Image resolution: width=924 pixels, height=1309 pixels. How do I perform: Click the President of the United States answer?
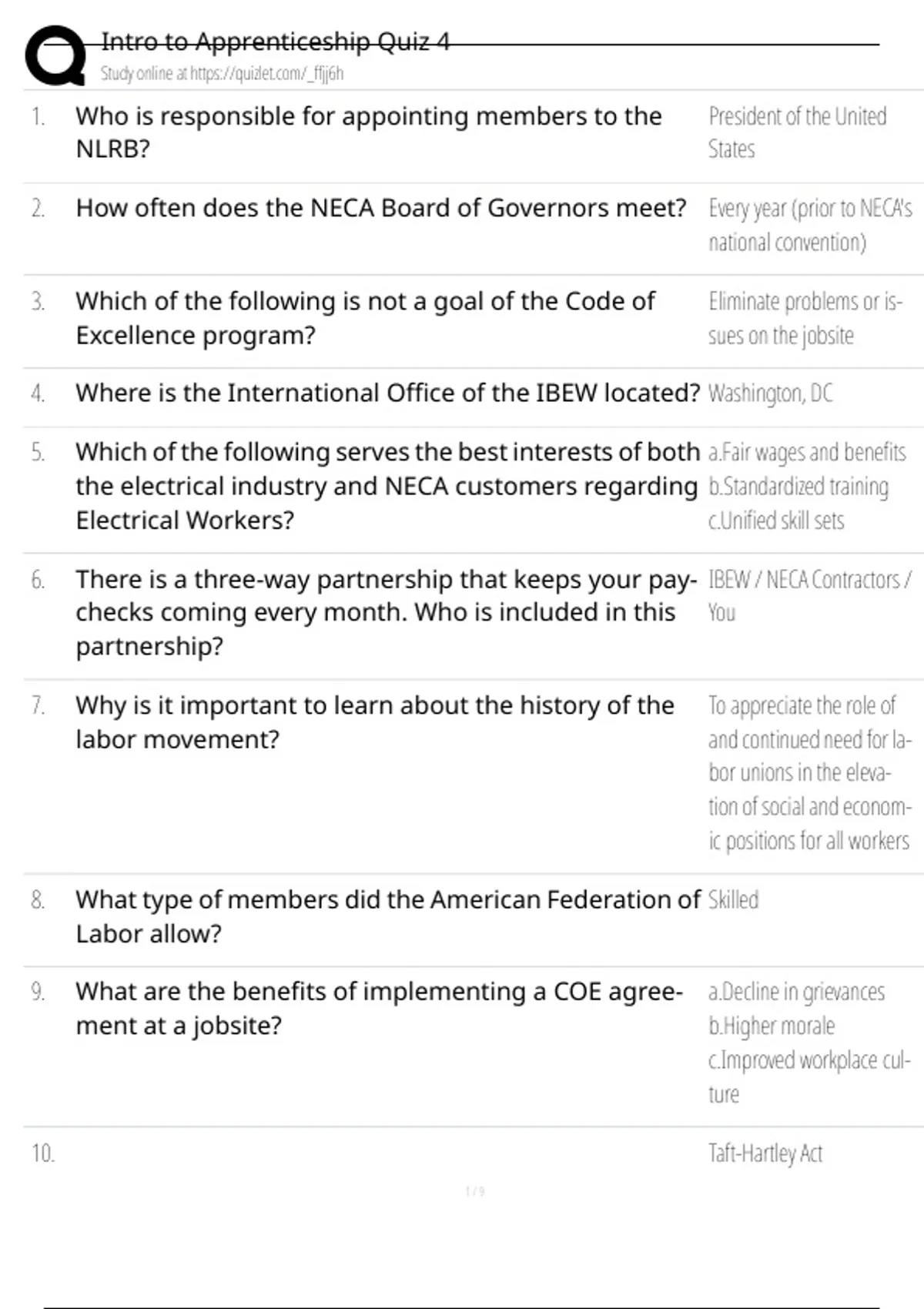tap(797, 132)
